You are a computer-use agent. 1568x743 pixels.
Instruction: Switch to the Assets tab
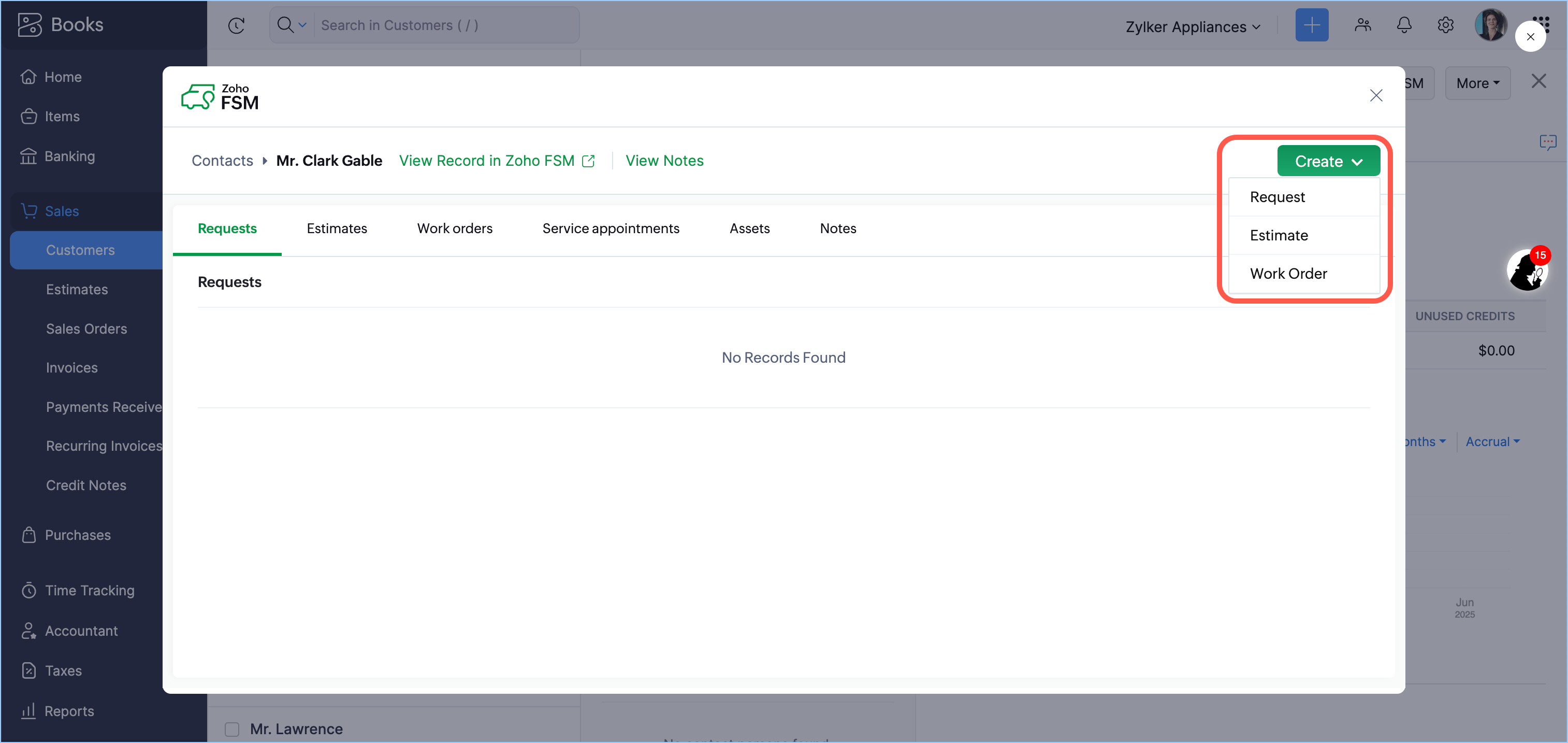pyautogui.click(x=749, y=228)
